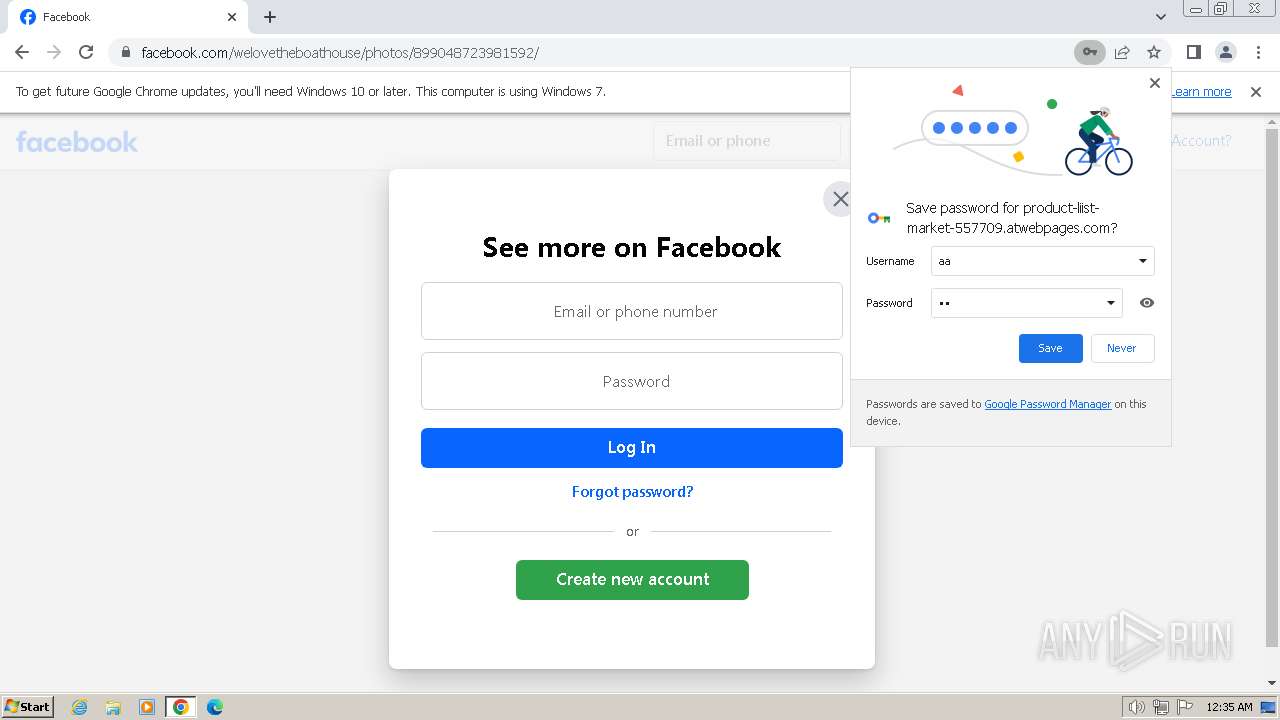The image size is (1280, 720).
Task: Click the Save password button
Action: 1050,348
